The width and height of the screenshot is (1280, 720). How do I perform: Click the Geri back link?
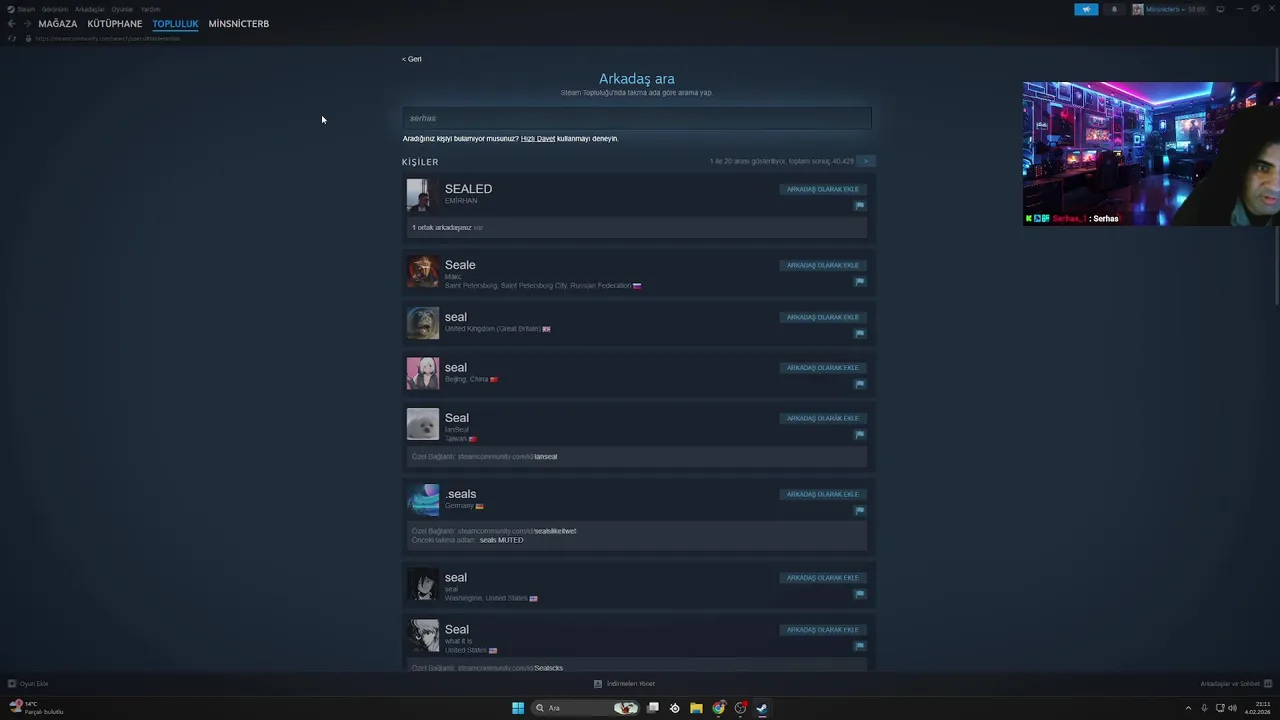coord(412,59)
